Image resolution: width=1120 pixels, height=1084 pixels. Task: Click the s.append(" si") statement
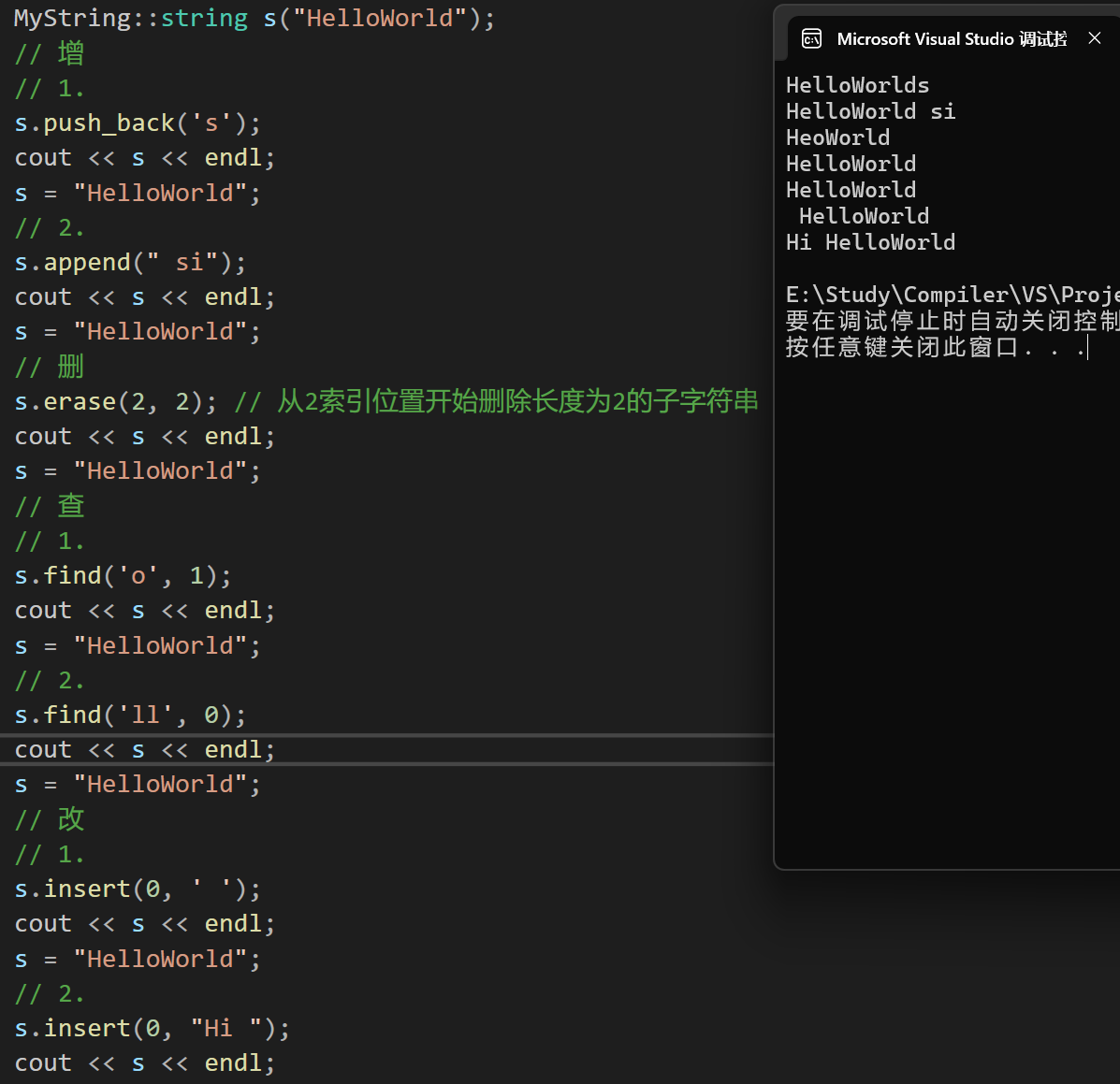[130, 263]
